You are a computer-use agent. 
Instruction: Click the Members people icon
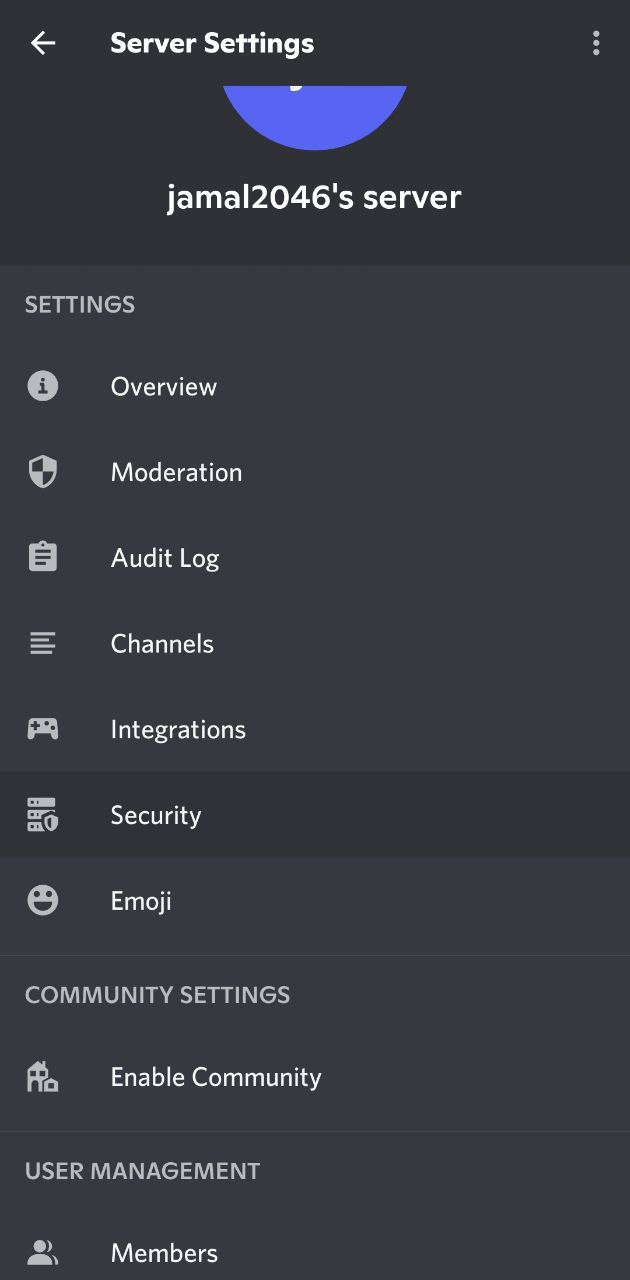pyautogui.click(x=41, y=1252)
